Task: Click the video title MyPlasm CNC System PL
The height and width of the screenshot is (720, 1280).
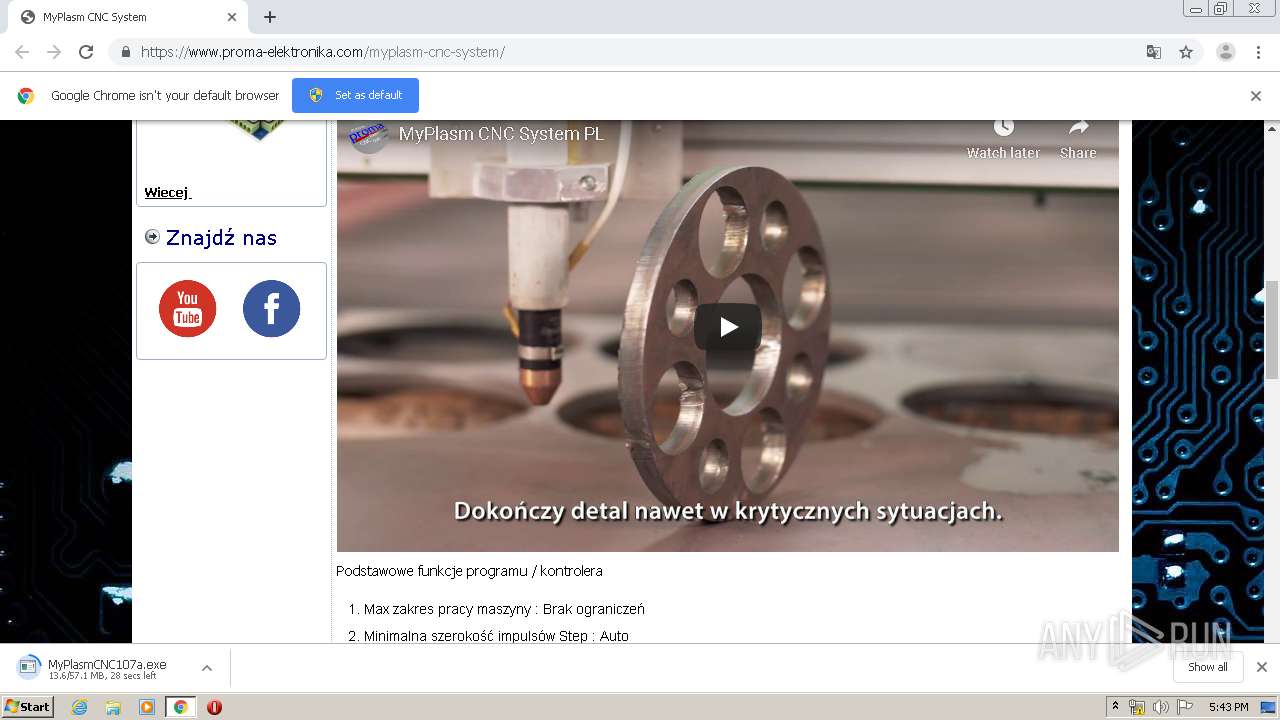Action: (501, 134)
